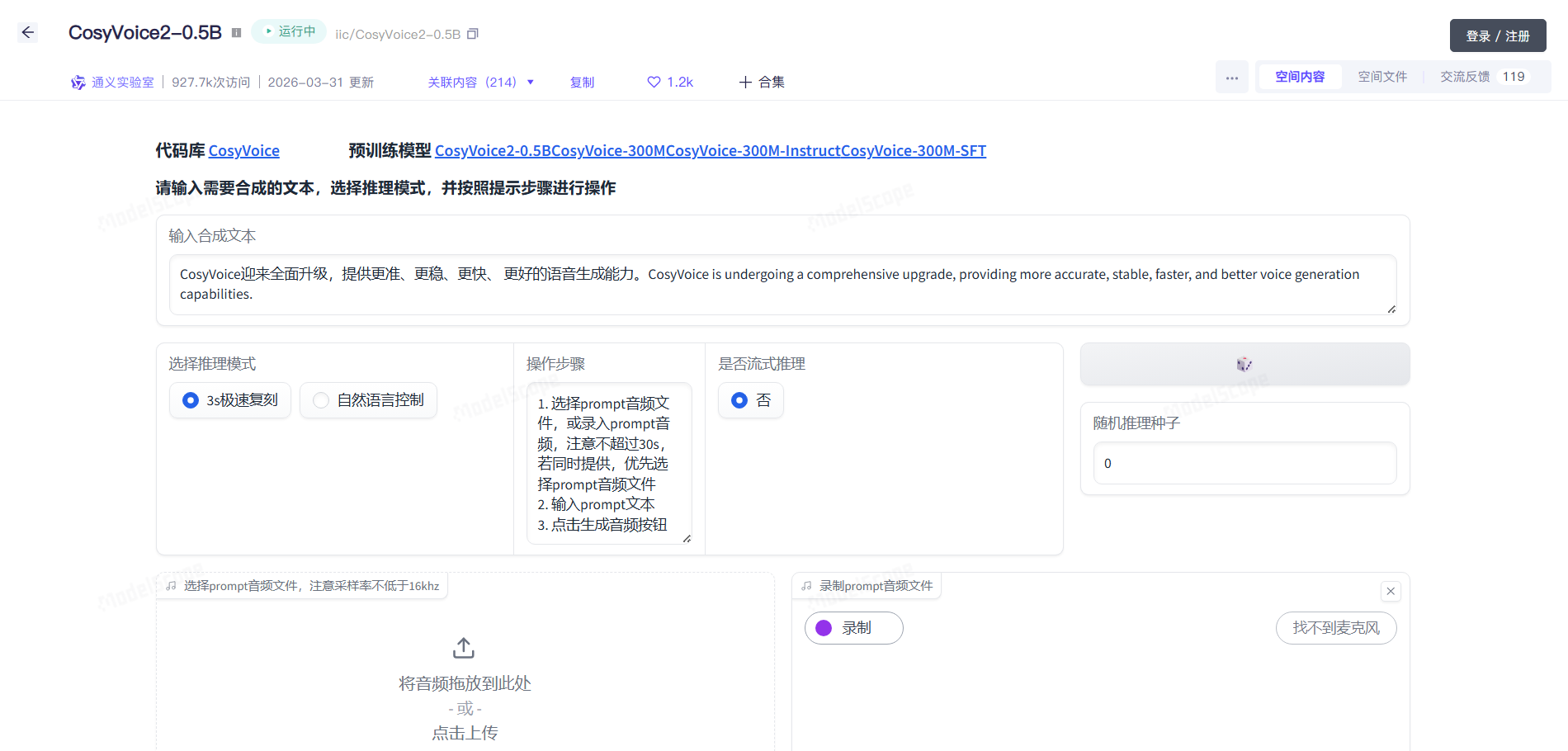Click the 通义实验室 organization link

[122, 83]
